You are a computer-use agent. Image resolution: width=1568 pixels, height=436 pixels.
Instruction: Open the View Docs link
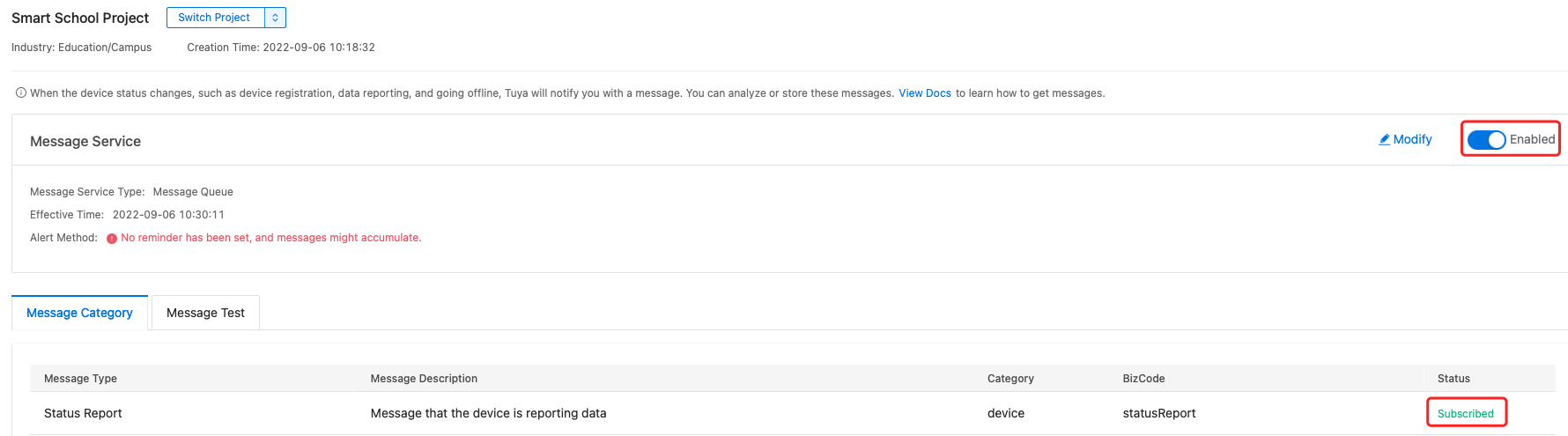click(925, 93)
